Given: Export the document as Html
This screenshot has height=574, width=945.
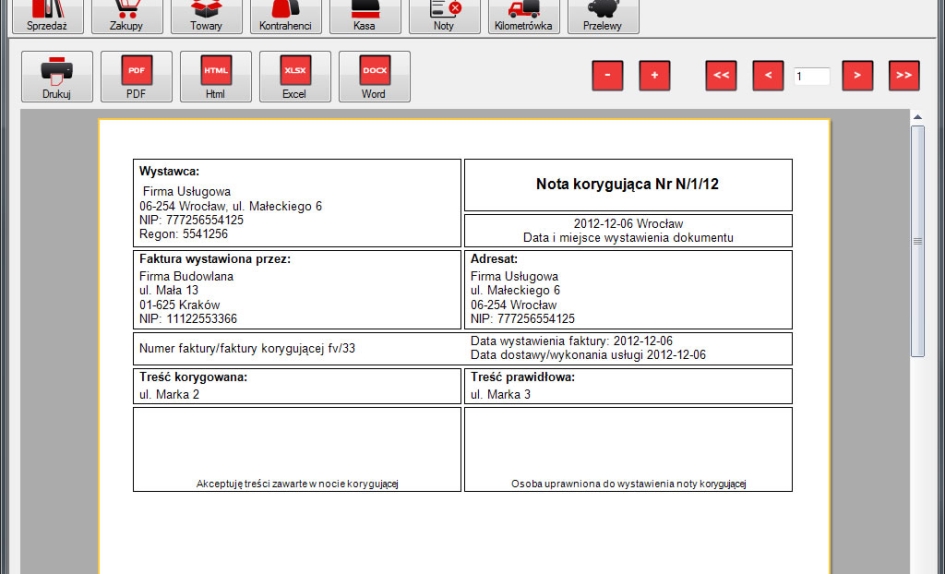Looking at the screenshot, I should pyautogui.click(x=215, y=77).
